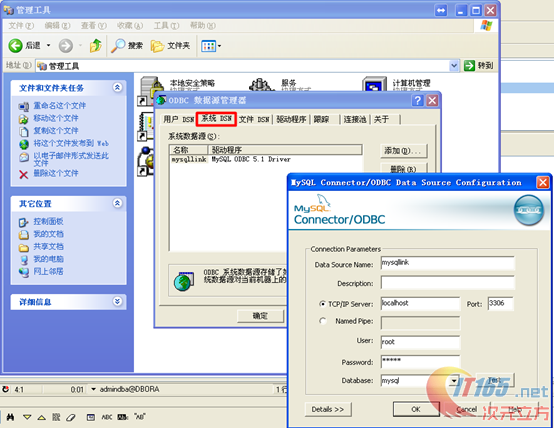Select the 计算机管理 shortcut icon
The width and height of the screenshot is (555, 429).
point(374,85)
